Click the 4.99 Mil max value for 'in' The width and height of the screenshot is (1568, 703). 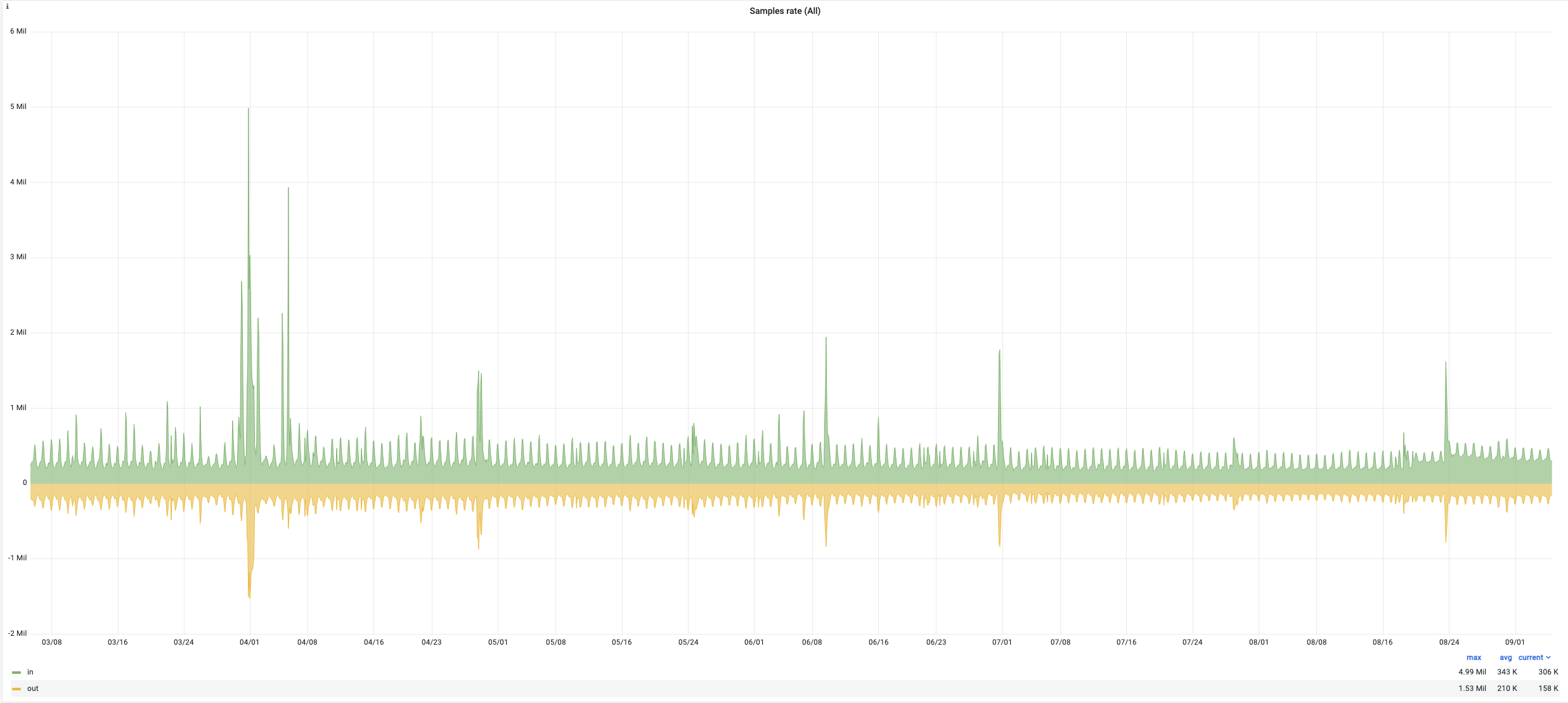click(1472, 672)
